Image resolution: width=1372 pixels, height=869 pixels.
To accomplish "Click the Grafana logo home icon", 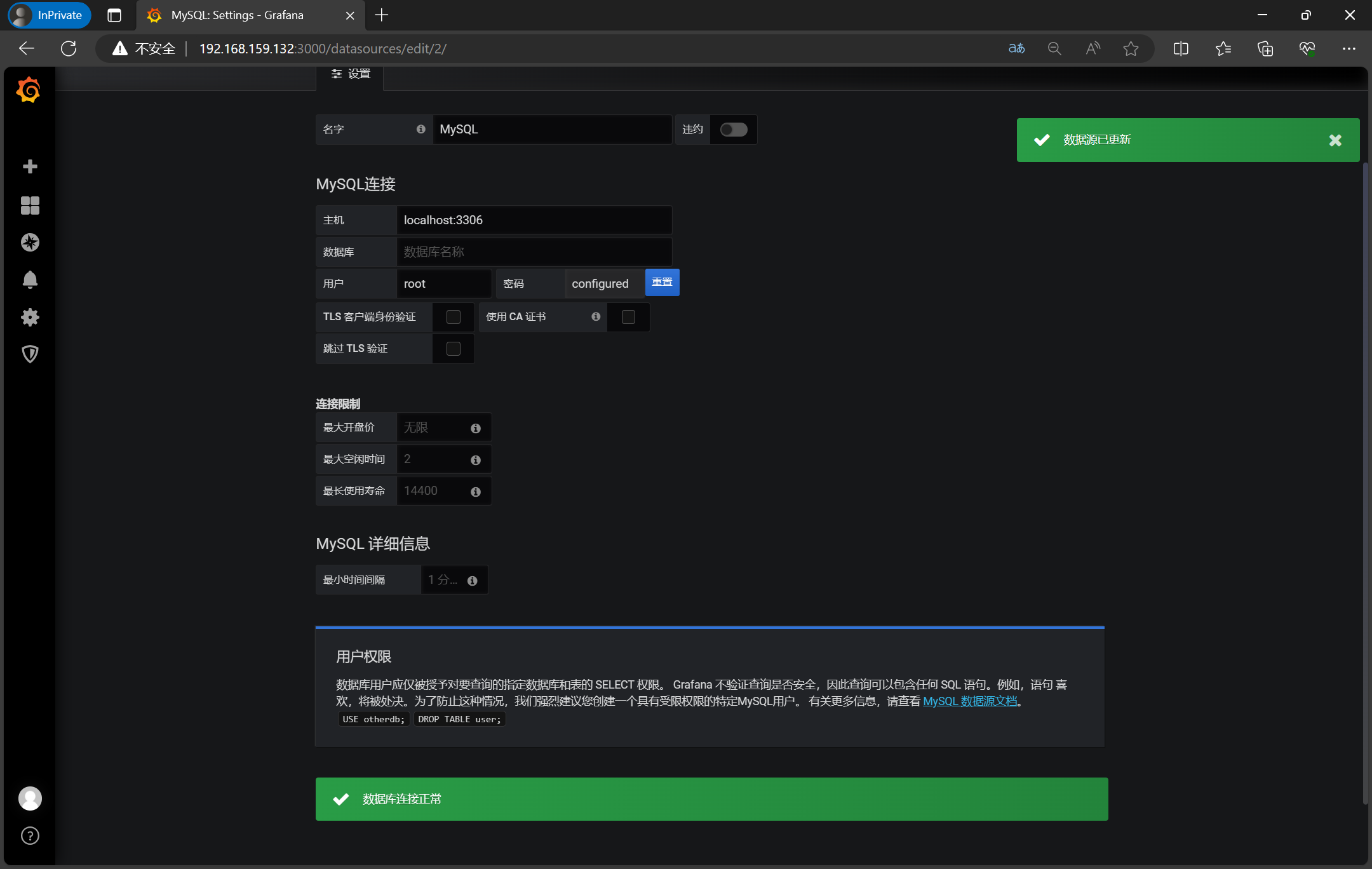I will [x=29, y=90].
